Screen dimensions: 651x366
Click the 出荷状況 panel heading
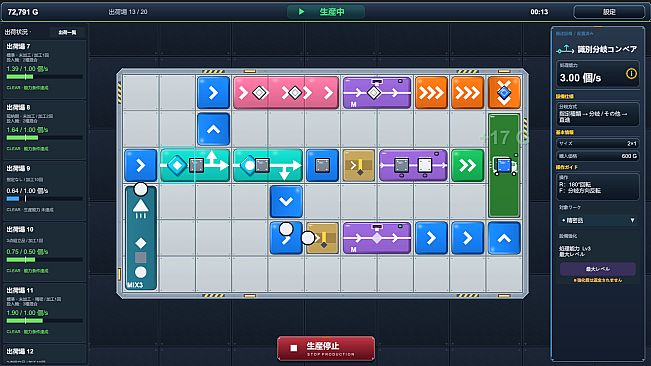tap(17, 32)
